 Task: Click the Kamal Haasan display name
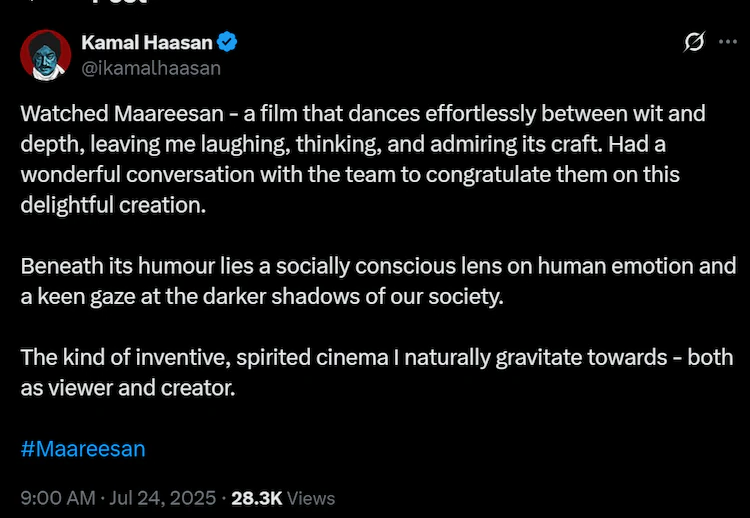tap(147, 43)
